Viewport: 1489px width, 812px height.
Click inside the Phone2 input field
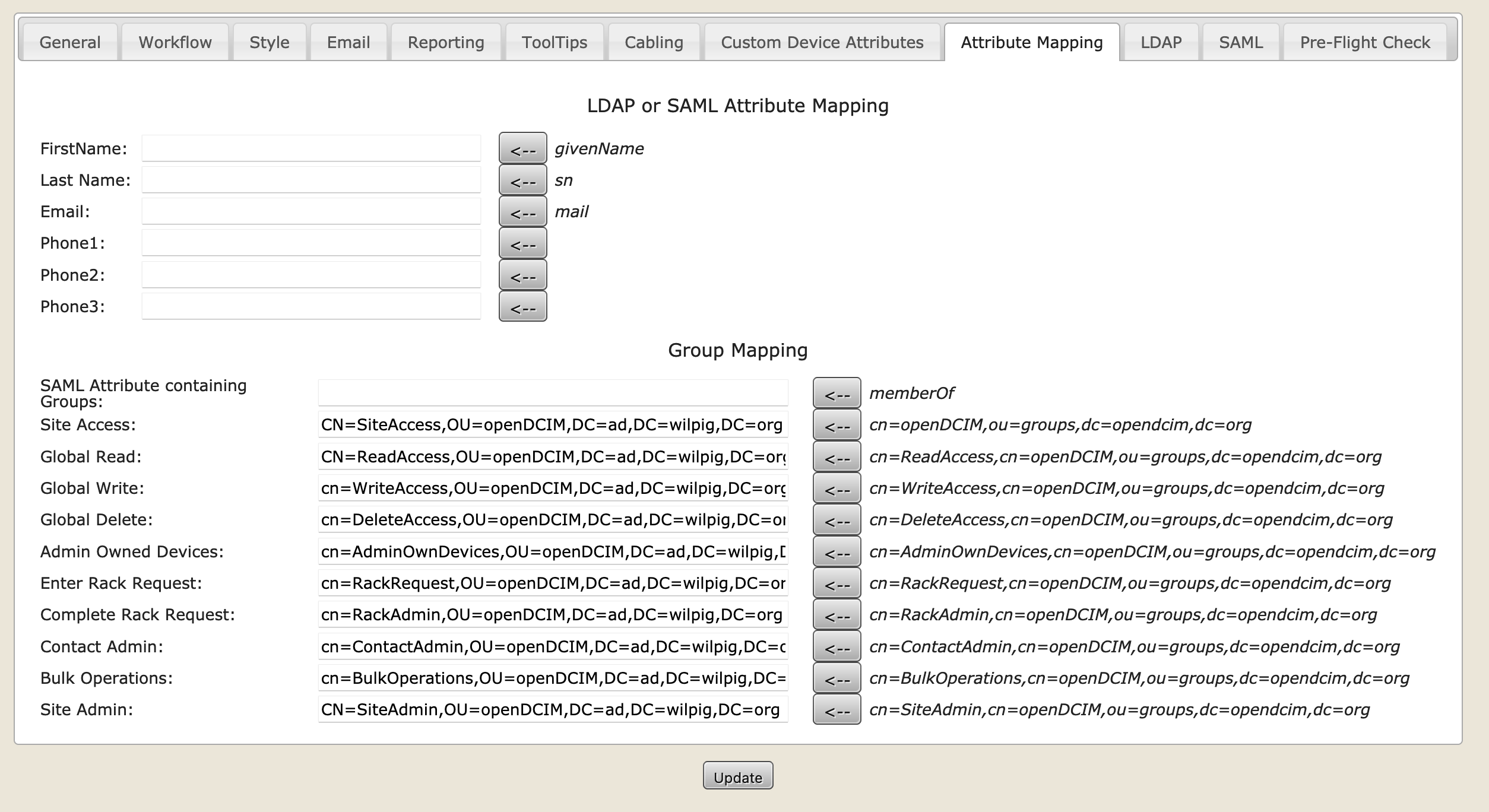311,274
